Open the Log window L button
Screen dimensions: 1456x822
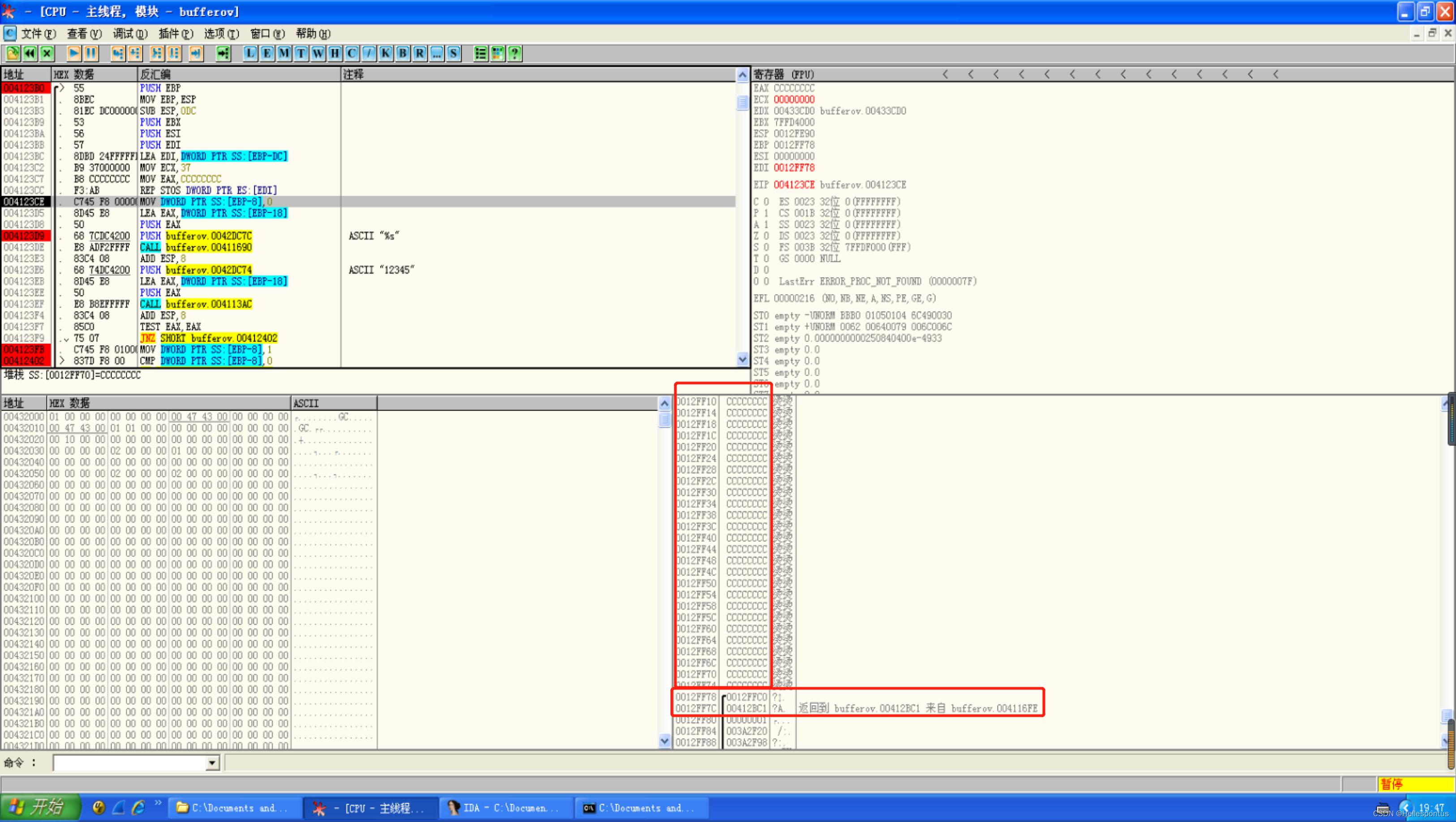pyautogui.click(x=250, y=54)
